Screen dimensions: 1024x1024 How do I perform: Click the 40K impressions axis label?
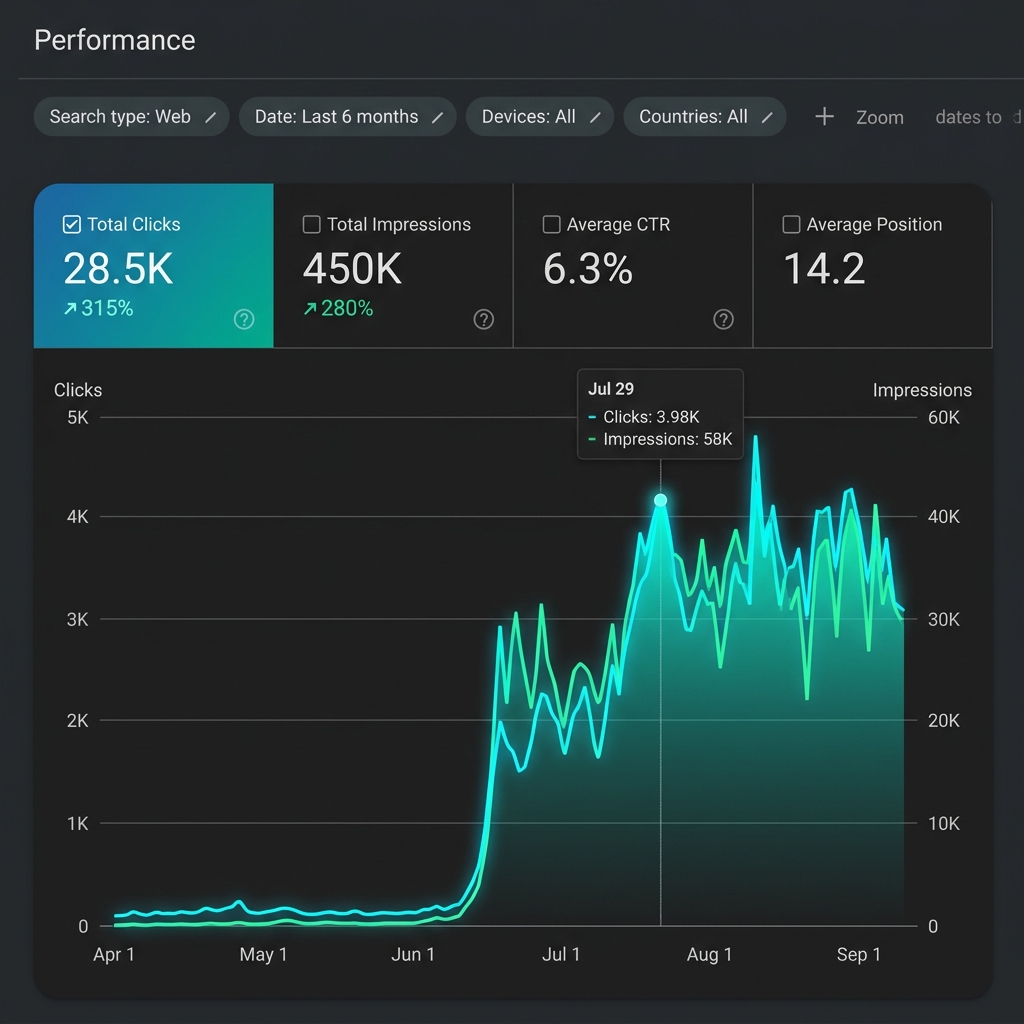944,517
